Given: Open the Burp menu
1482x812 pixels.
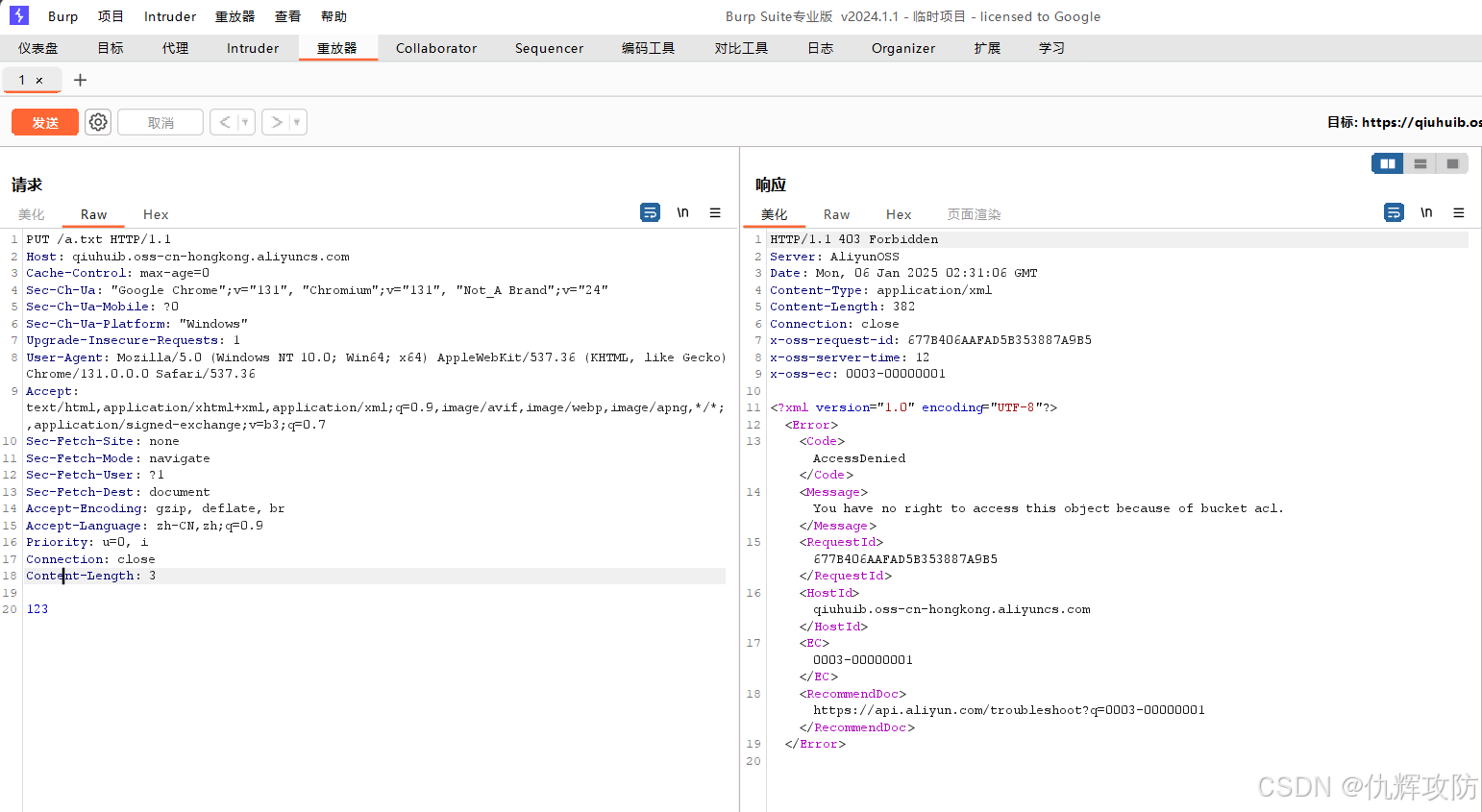Looking at the screenshot, I should 62,16.
